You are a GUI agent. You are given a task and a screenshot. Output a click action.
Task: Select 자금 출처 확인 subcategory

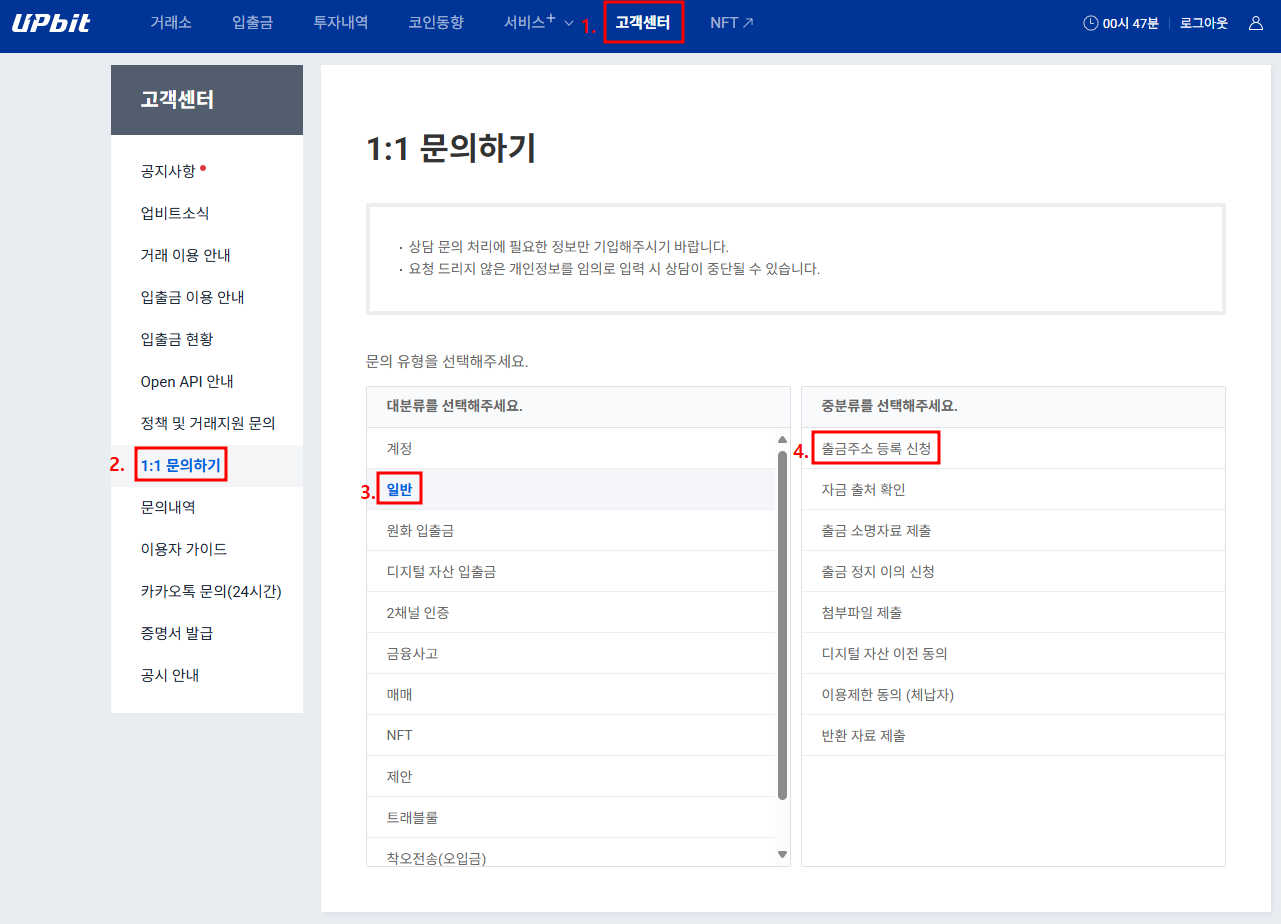(866, 489)
